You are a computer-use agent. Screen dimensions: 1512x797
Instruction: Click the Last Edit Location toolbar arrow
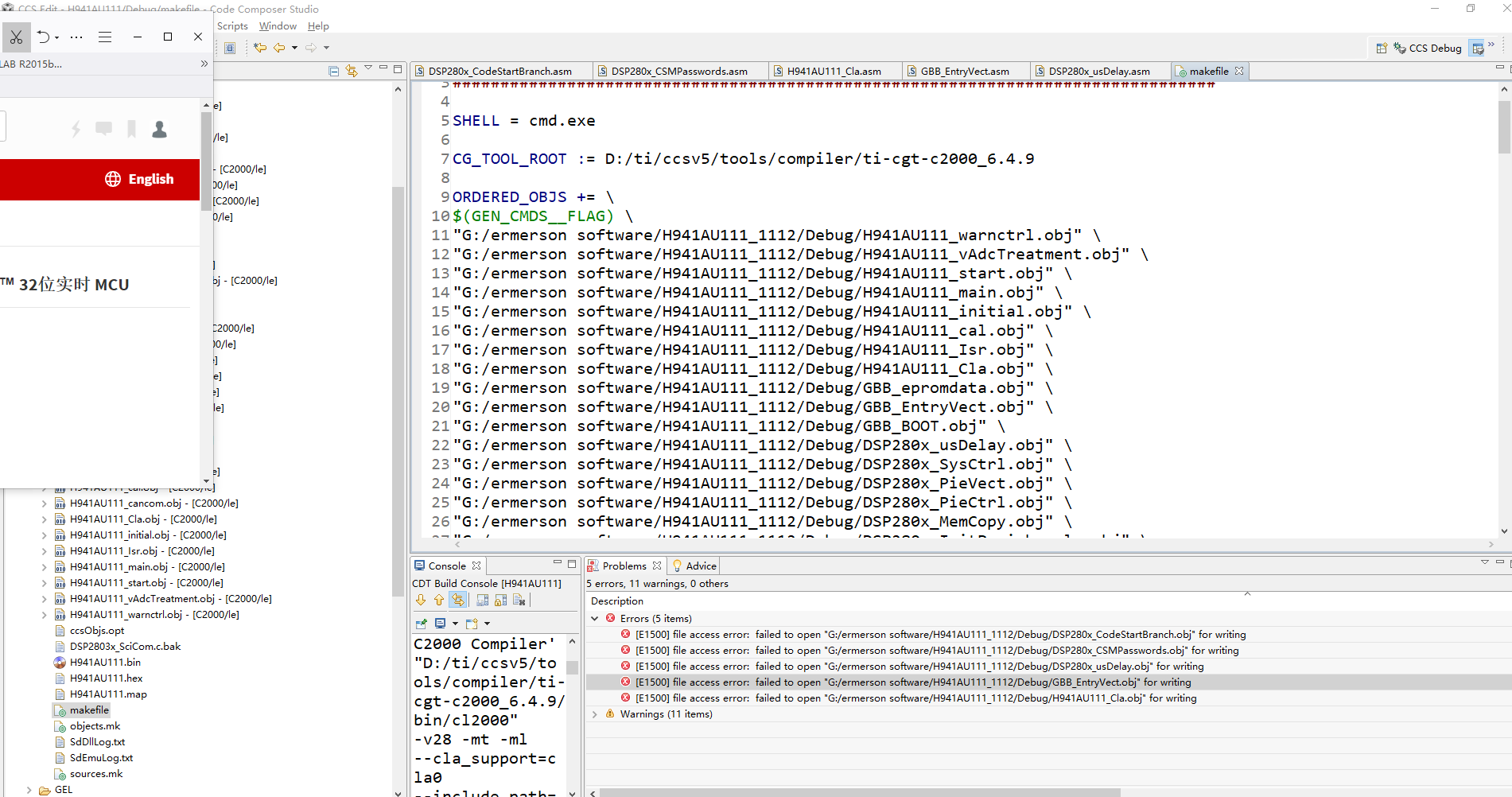pyautogui.click(x=260, y=48)
